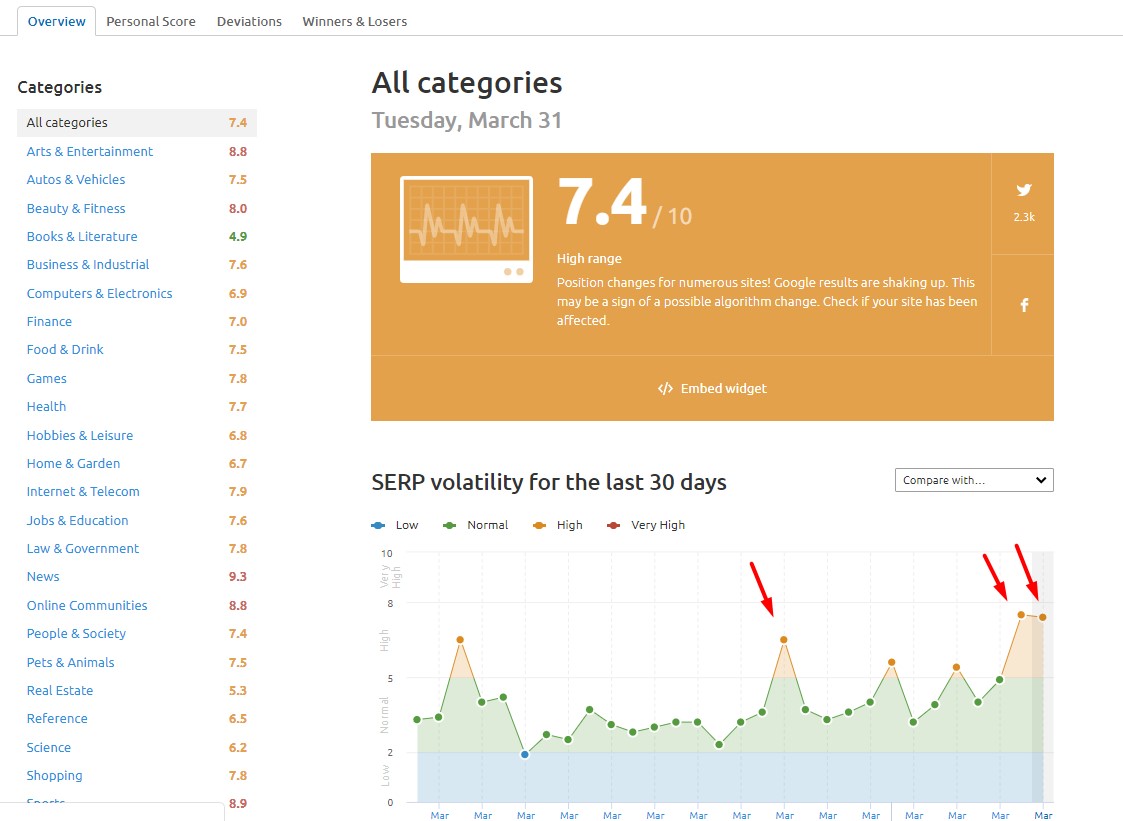
Task: Open the 'Compare with...' dropdown
Action: pos(974,481)
